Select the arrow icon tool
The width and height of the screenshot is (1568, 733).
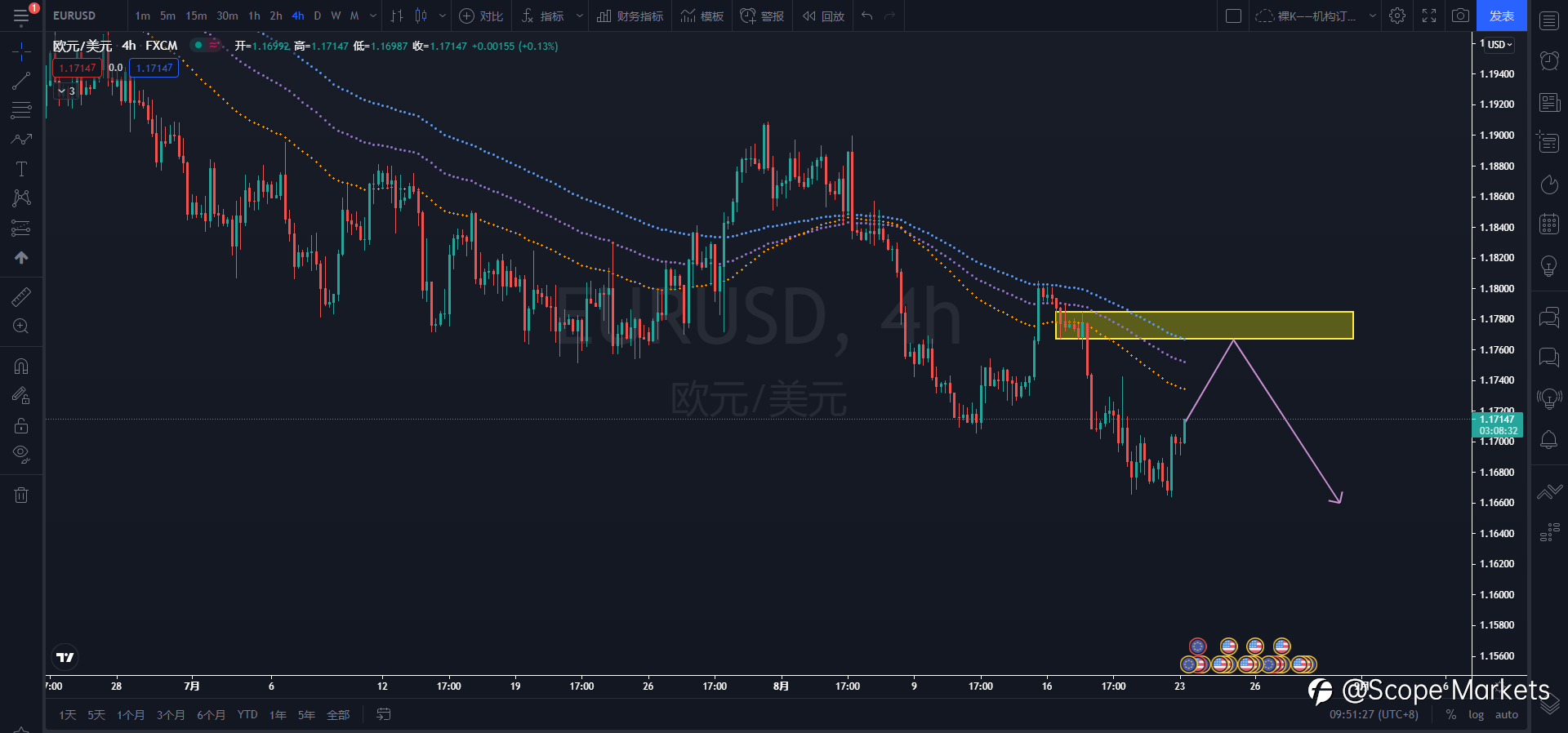click(x=21, y=257)
